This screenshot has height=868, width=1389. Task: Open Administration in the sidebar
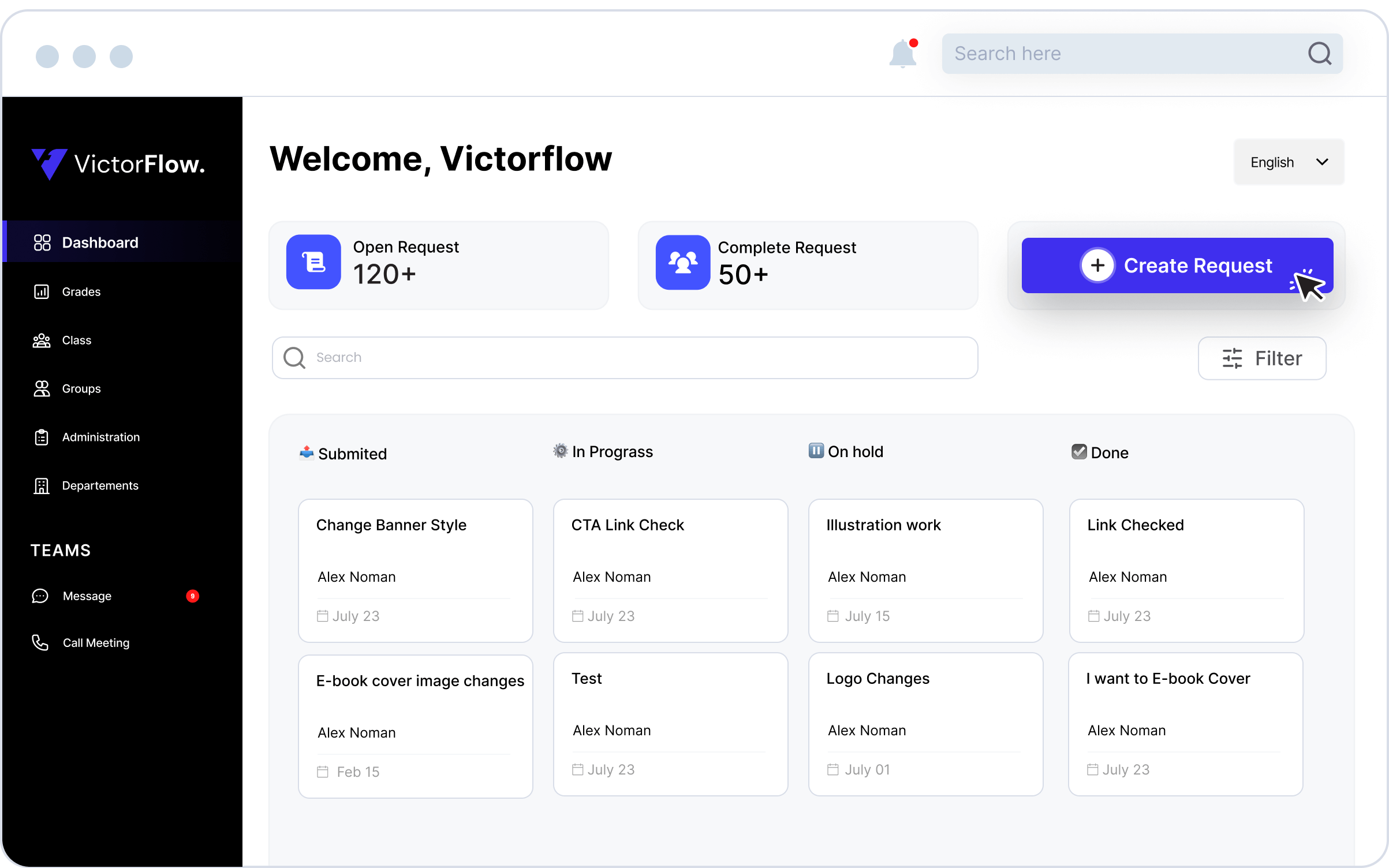(x=100, y=437)
